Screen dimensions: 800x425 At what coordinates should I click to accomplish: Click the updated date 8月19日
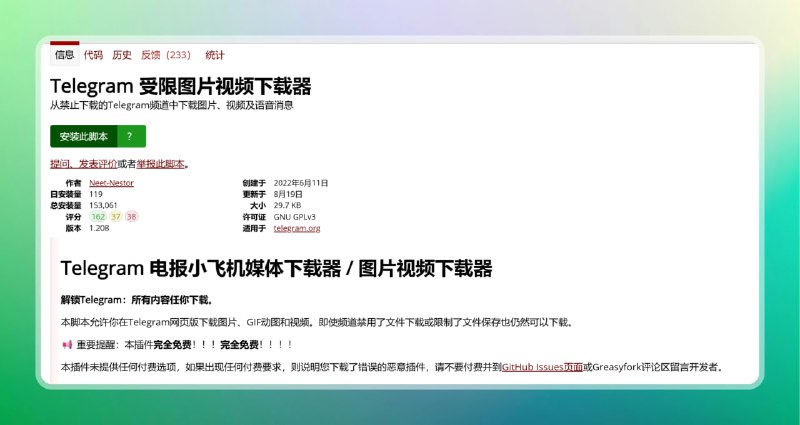(288, 194)
